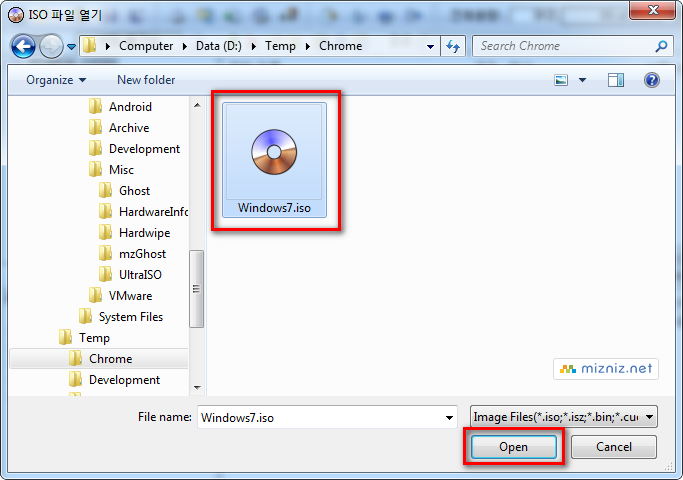
Task: Click the Cancel button
Action: pos(614,447)
